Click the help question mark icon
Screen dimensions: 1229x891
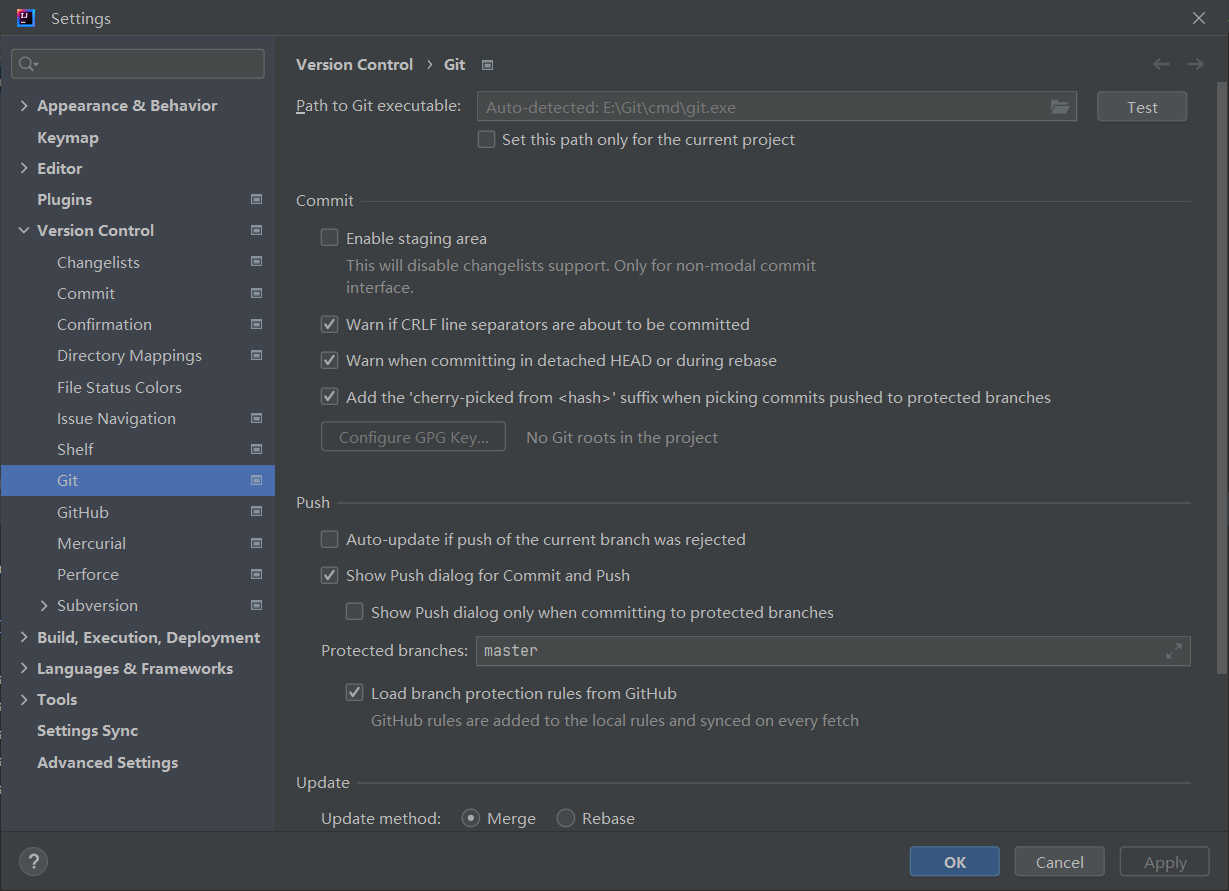pyautogui.click(x=33, y=861)
